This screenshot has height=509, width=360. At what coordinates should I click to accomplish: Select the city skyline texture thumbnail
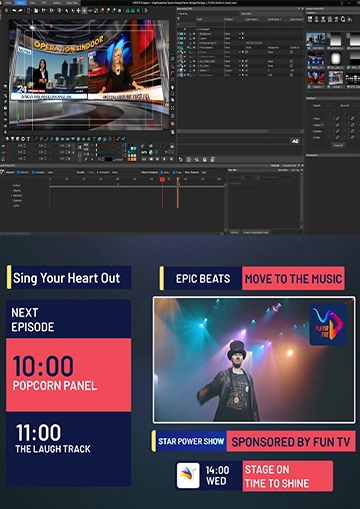tap(315, 39)
